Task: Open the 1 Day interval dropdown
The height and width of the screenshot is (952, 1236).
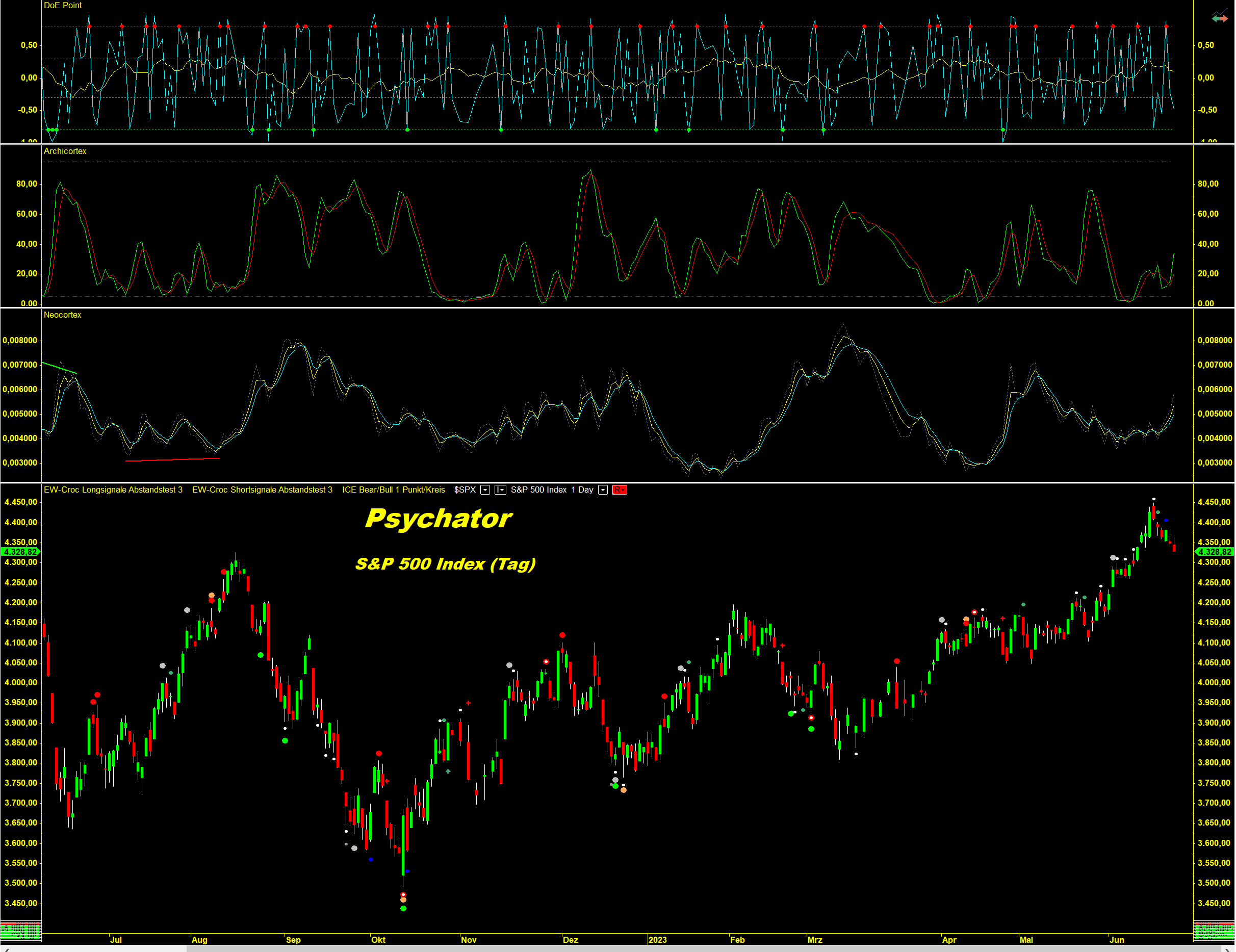Action: (x=603, y=490)
